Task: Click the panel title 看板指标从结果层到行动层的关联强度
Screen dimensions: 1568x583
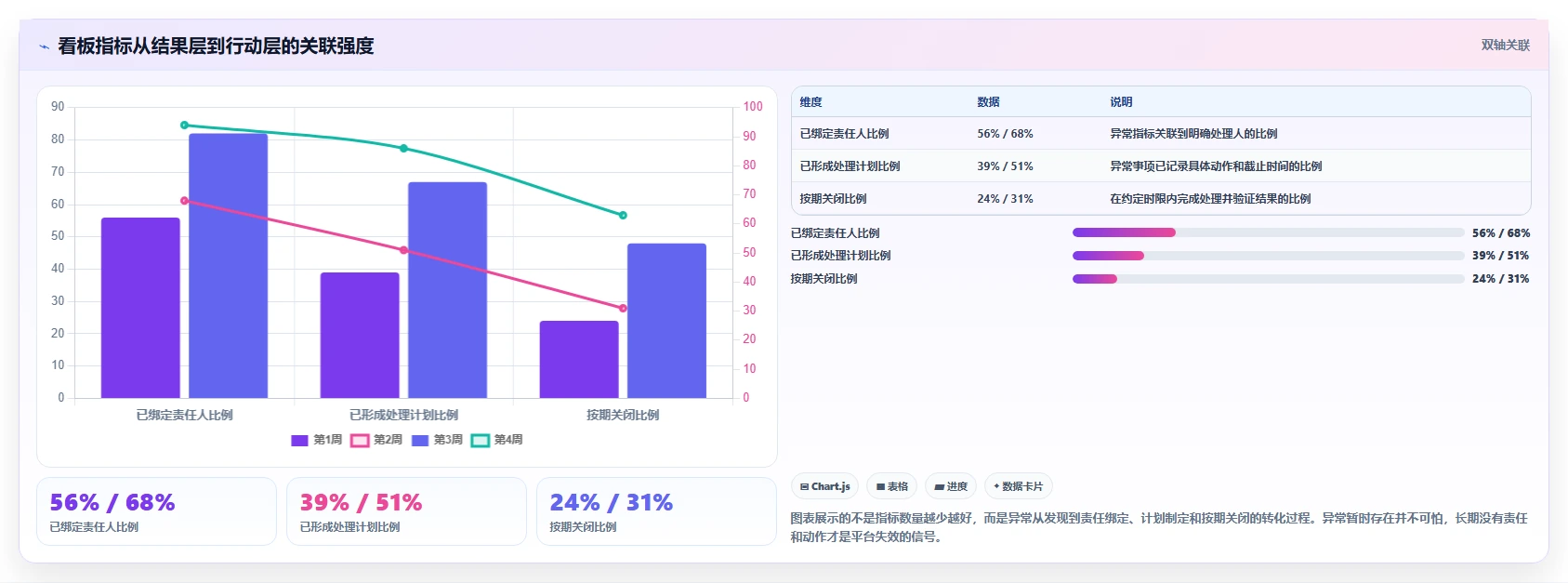Action: [x=216, y=46]
